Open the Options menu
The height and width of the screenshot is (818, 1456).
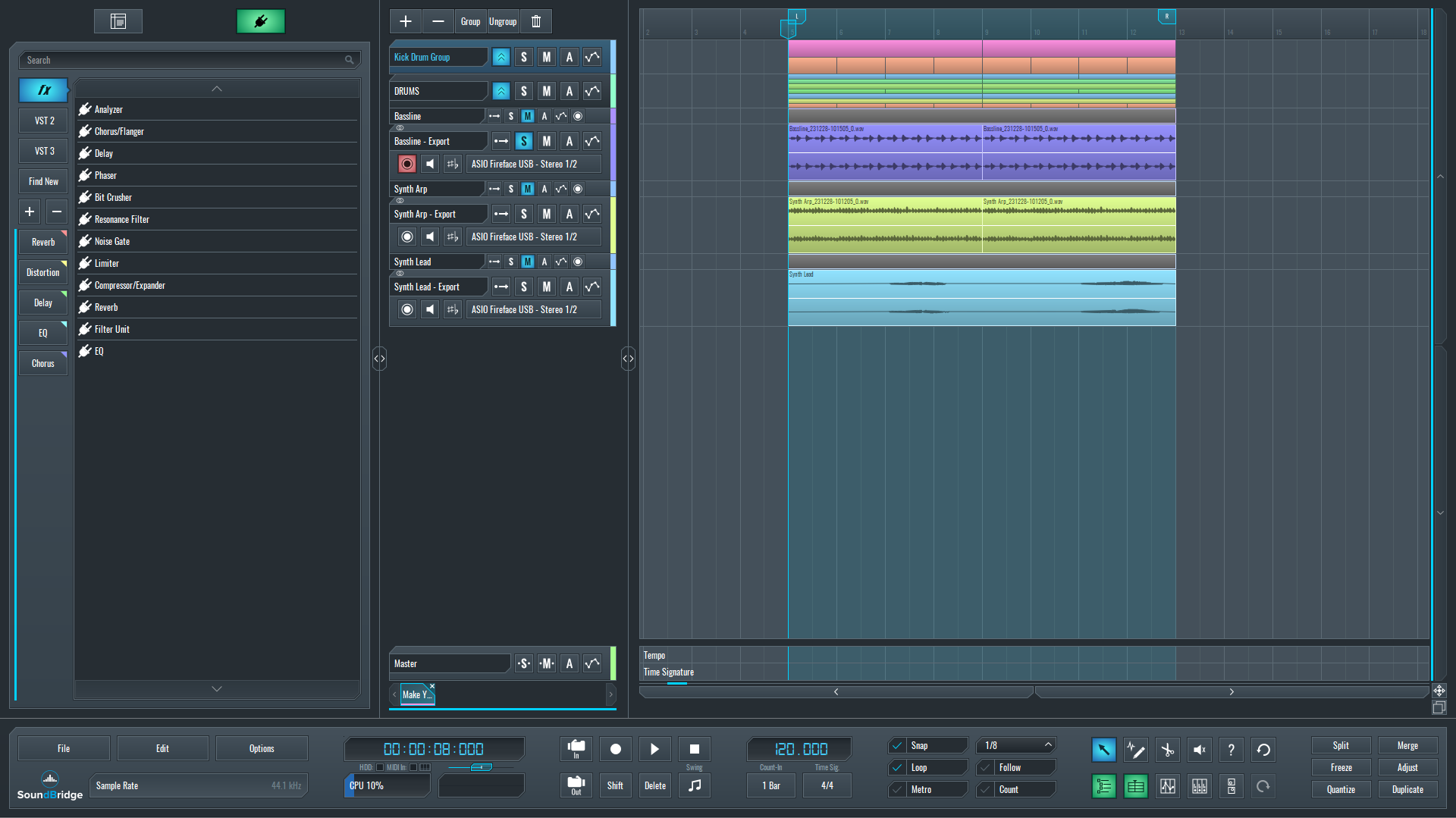pos(262,748)
